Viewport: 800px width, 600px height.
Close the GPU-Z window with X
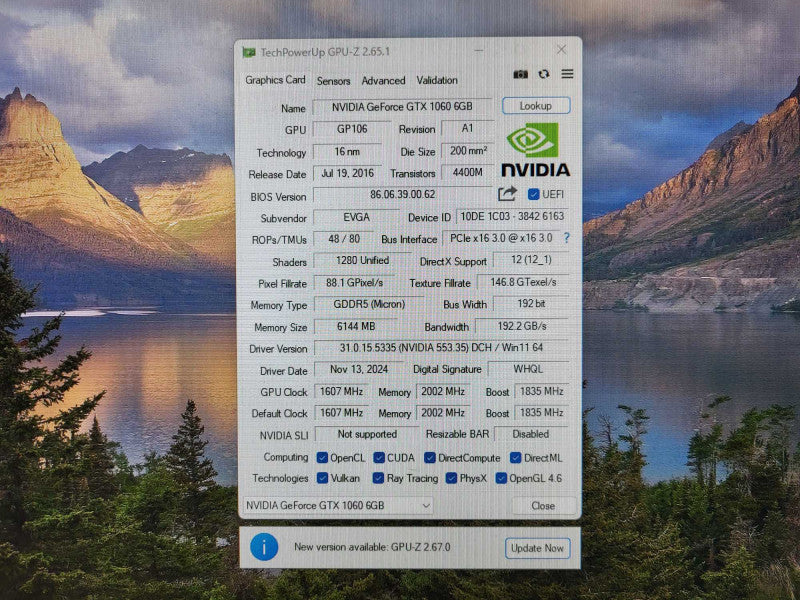[561, 49]
